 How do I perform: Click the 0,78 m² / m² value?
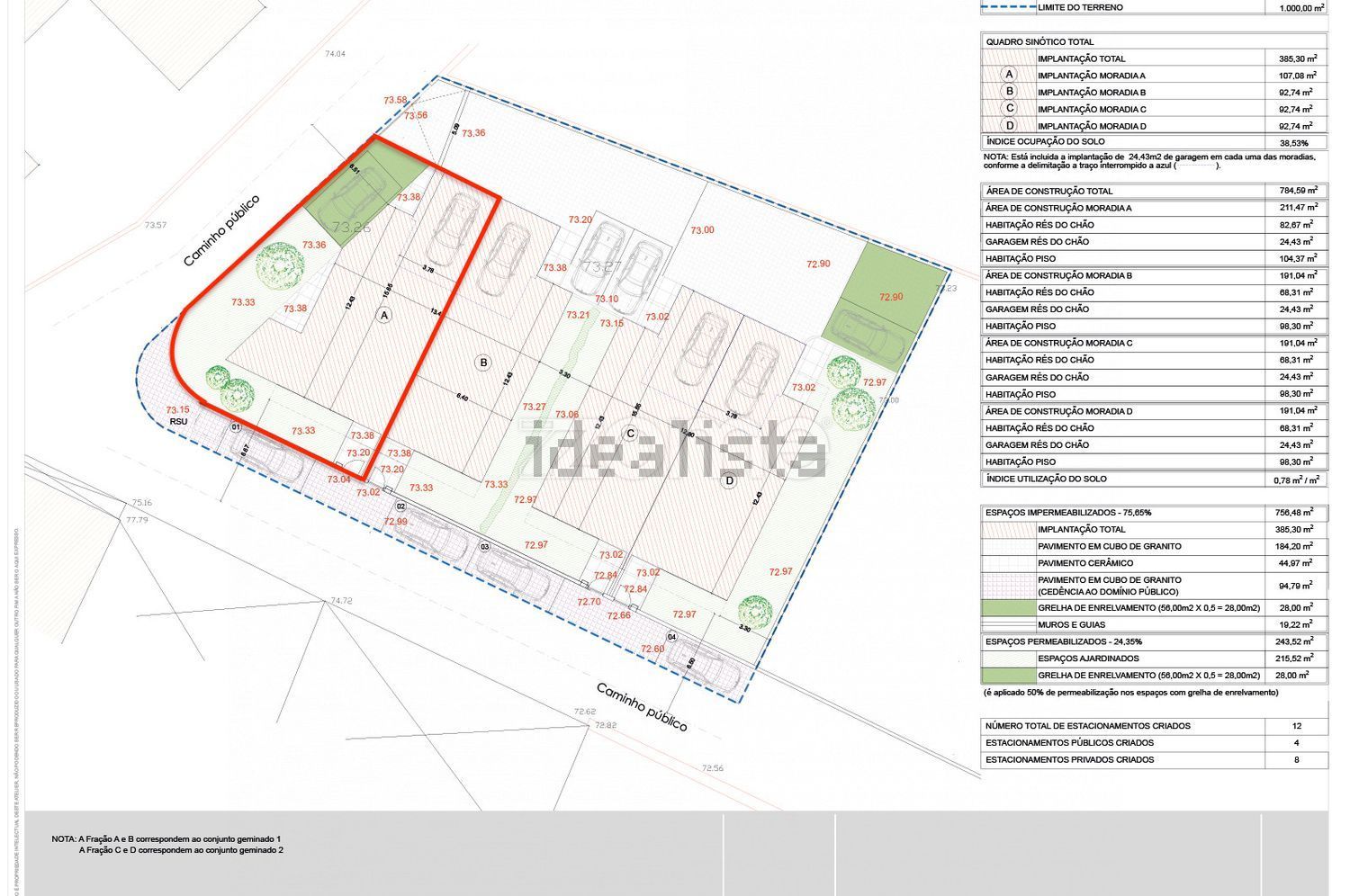(1298, 479)
